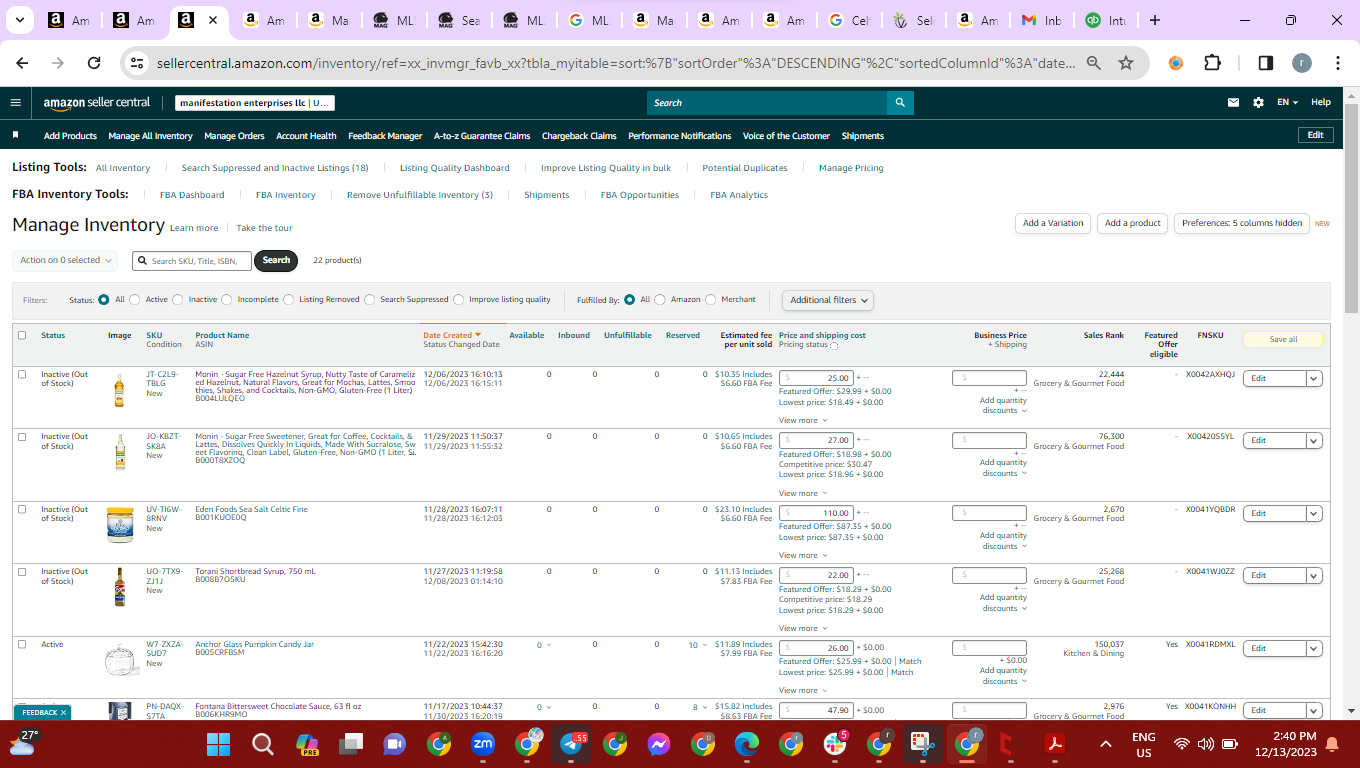Open Add Products in the navigation bar
Image resolution: width=1360 pixels, height=768 pixels.
(70, 136)
